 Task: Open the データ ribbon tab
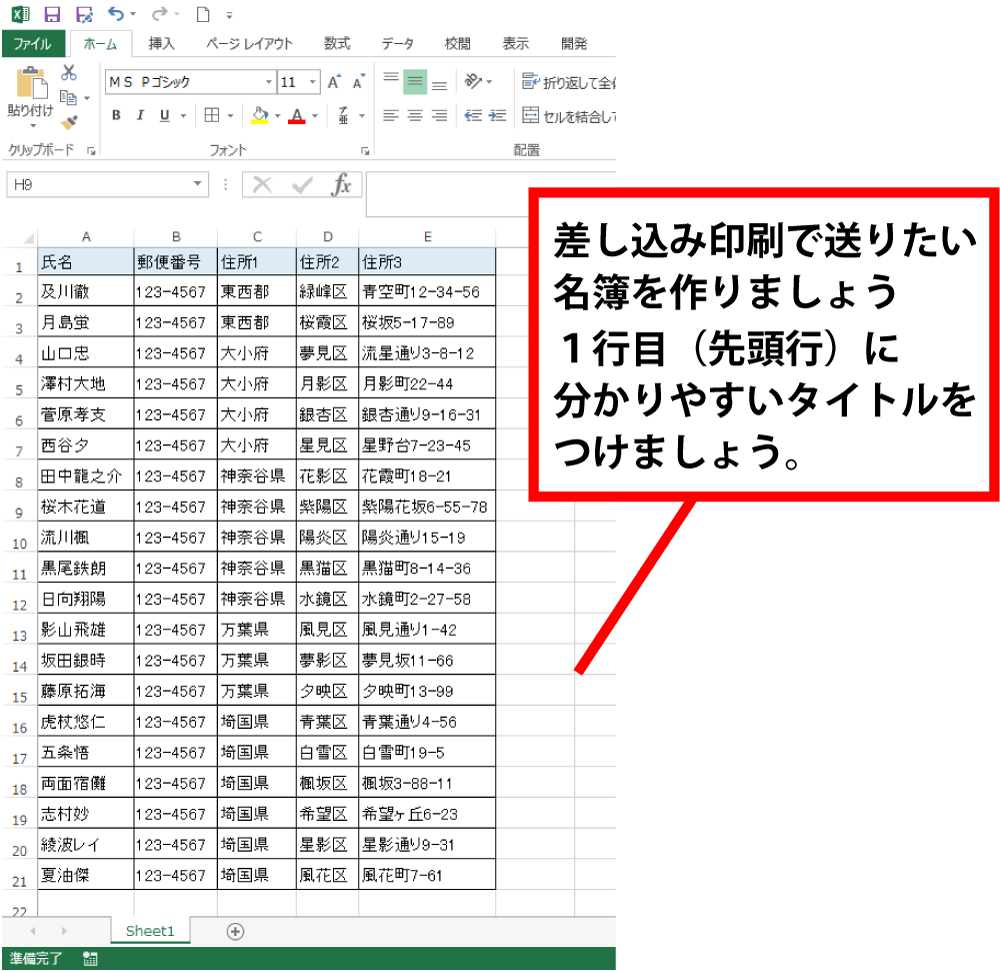(x=397, y=44)
